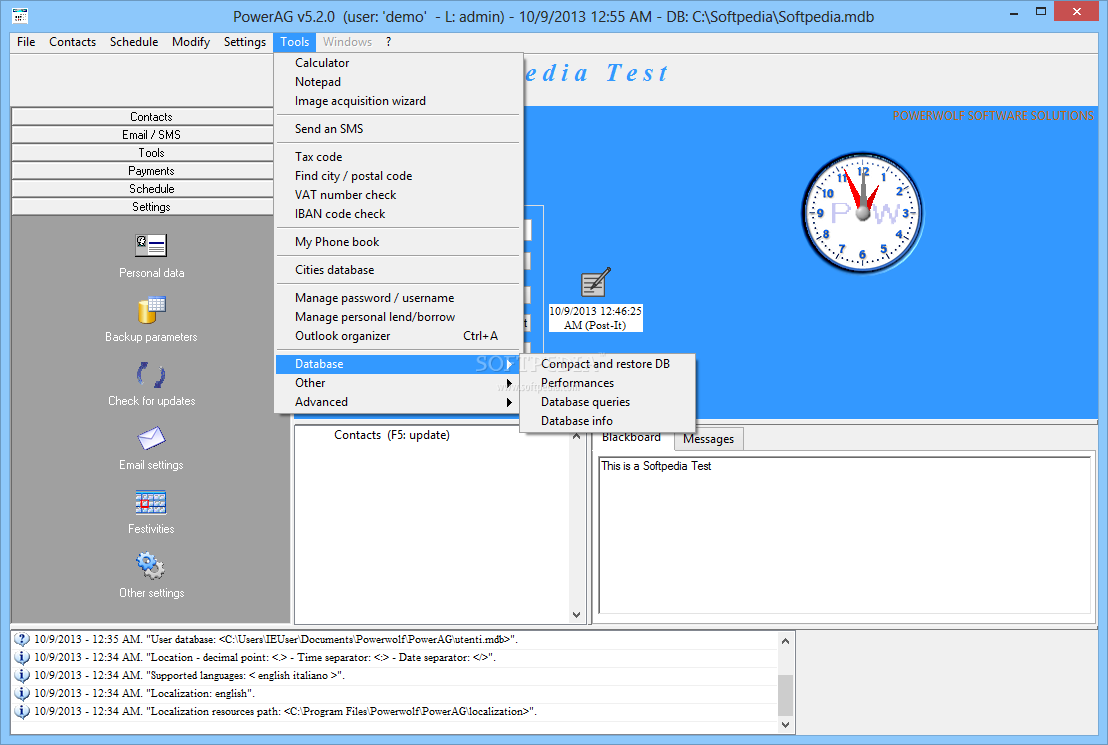Screen dimensions: 1108x745
Task: Open Outlook organizer
Action: [x=398, y=336]
